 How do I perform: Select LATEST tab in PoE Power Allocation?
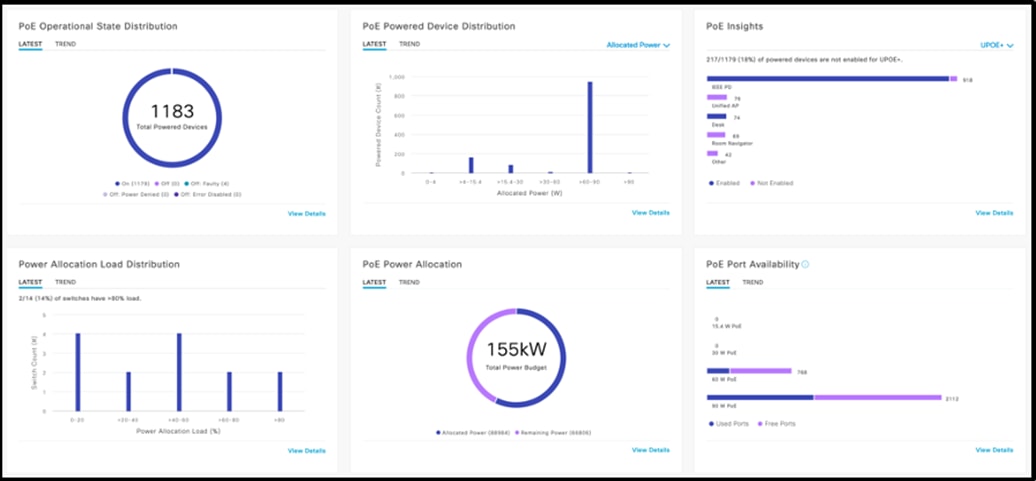coord(374,282)
